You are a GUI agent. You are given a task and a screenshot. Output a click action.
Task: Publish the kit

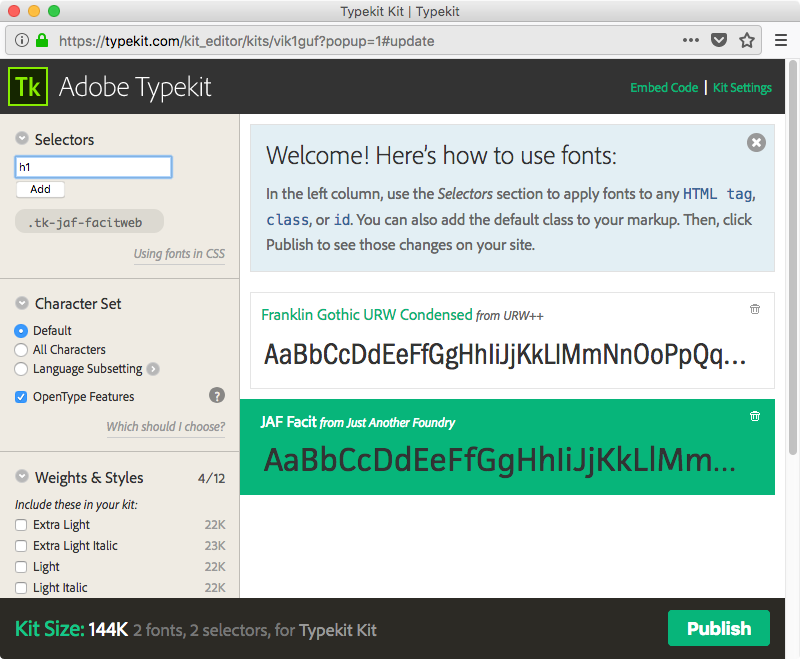coord(719,628)
